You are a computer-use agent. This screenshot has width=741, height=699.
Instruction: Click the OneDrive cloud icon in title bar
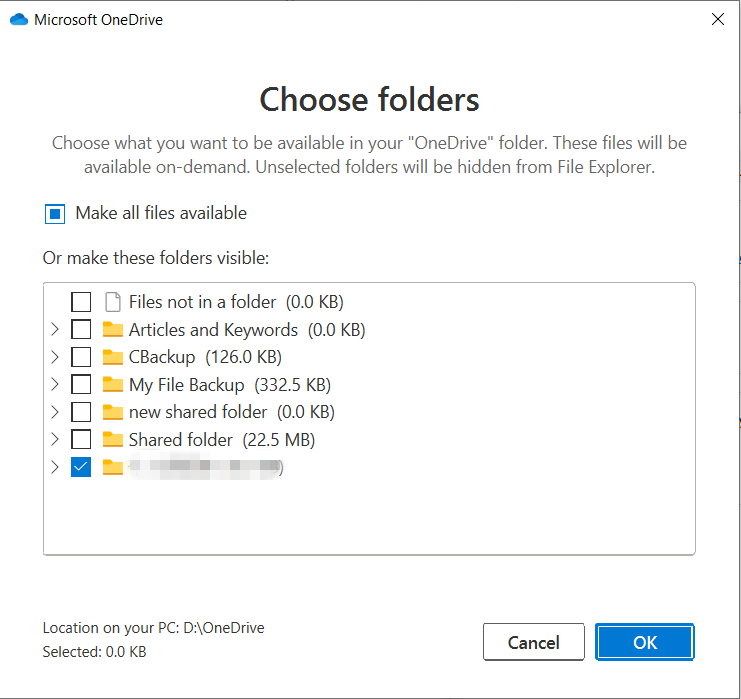point(18,19)
